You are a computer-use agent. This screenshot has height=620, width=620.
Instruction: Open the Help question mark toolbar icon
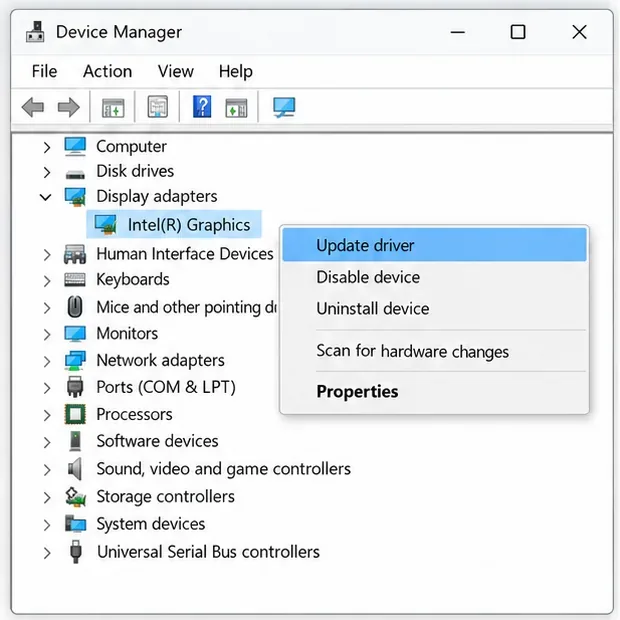202,106
